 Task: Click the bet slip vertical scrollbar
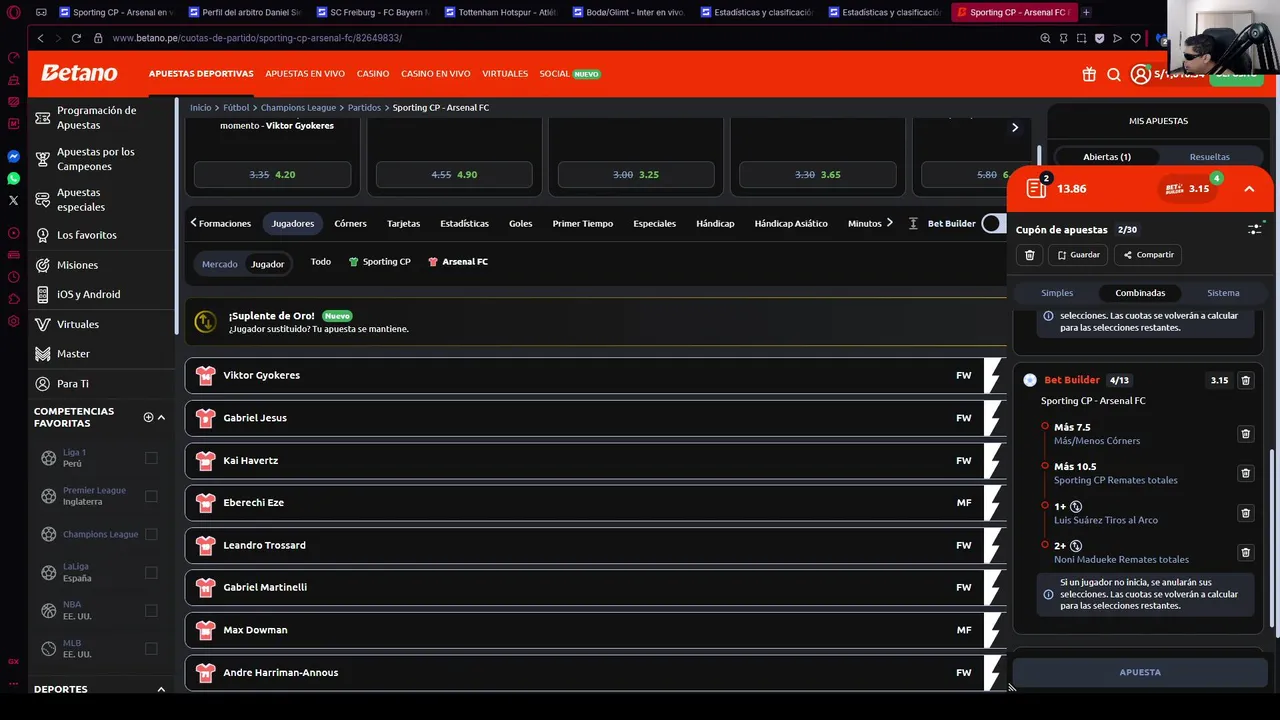click(1273, 540)
